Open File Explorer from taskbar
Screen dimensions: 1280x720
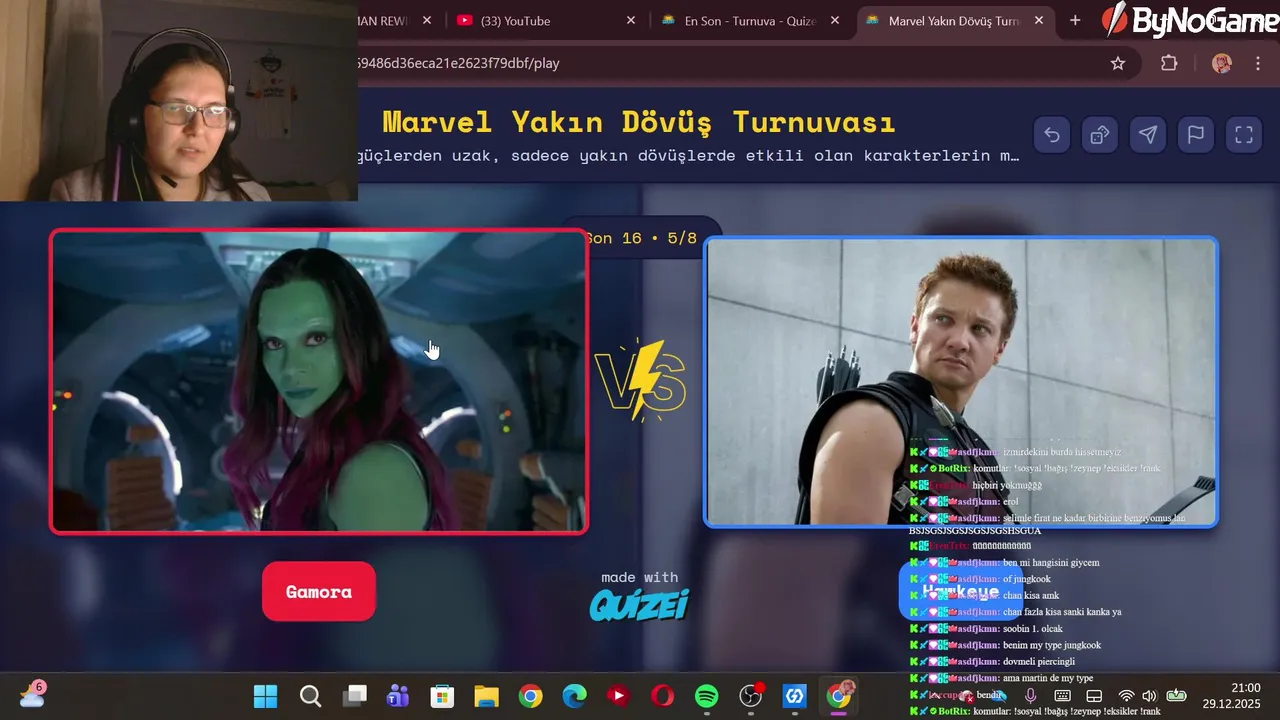coord(486,696)
